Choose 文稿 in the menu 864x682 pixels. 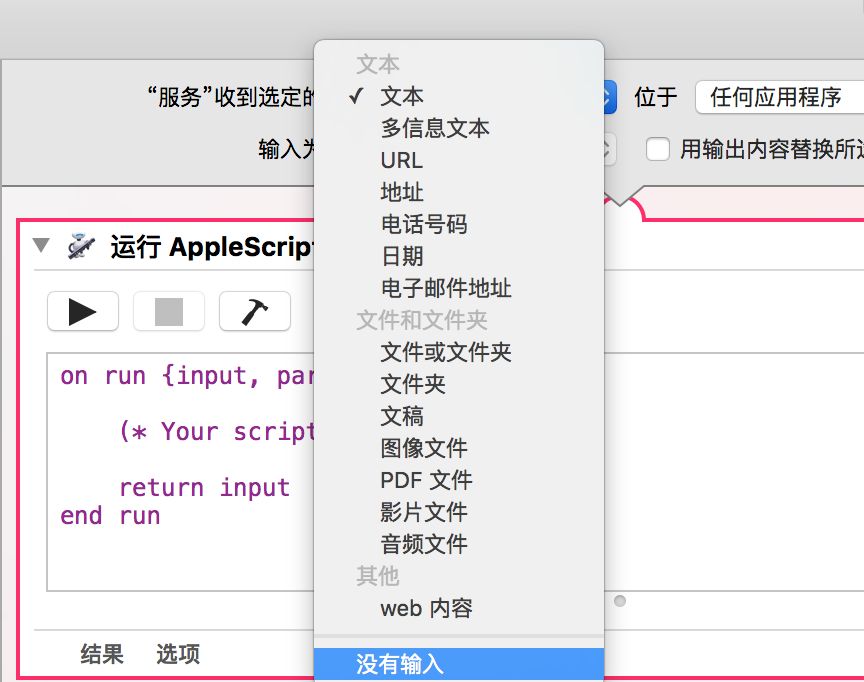coord(458,416)
